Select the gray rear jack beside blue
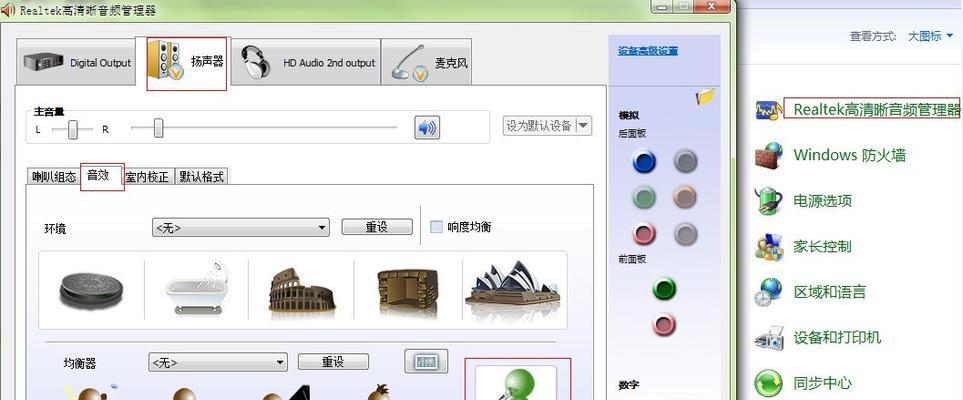963x400 pixels. click(x=685, y=162)
